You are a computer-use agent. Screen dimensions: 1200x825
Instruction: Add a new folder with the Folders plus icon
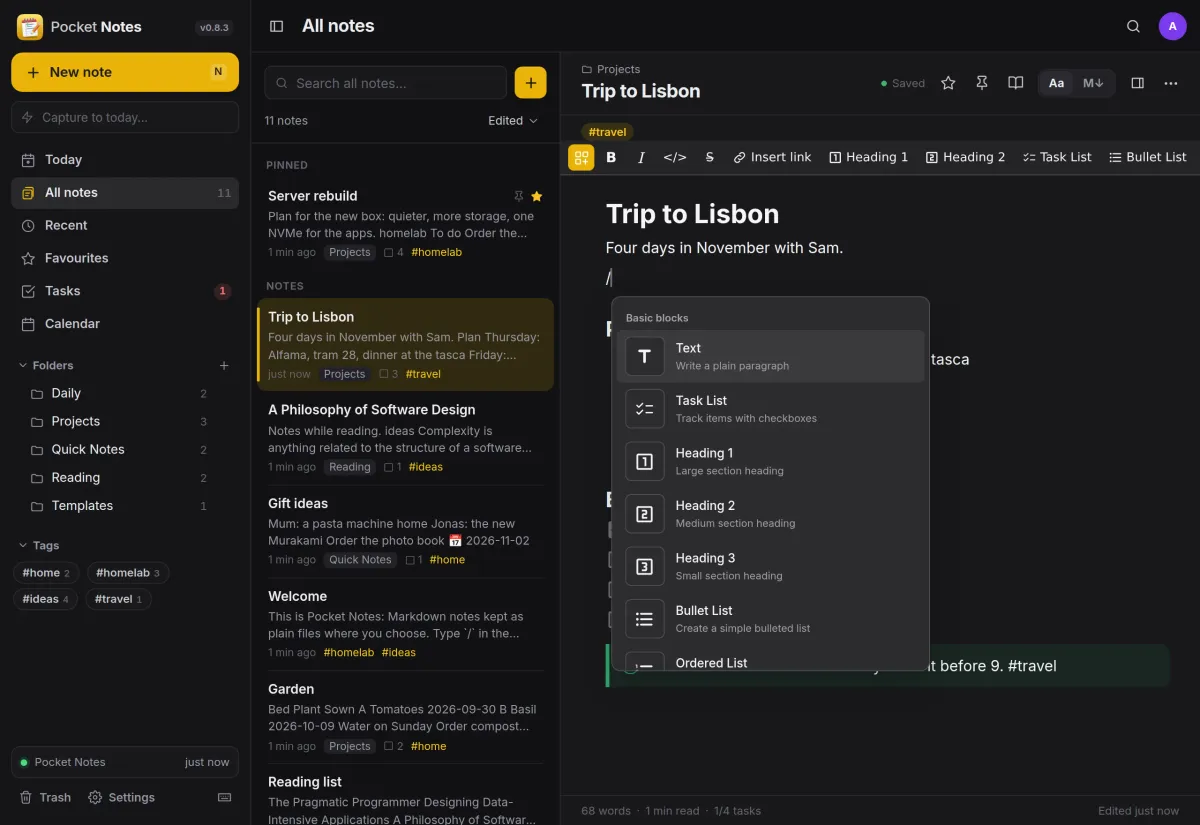pos(224,365)
